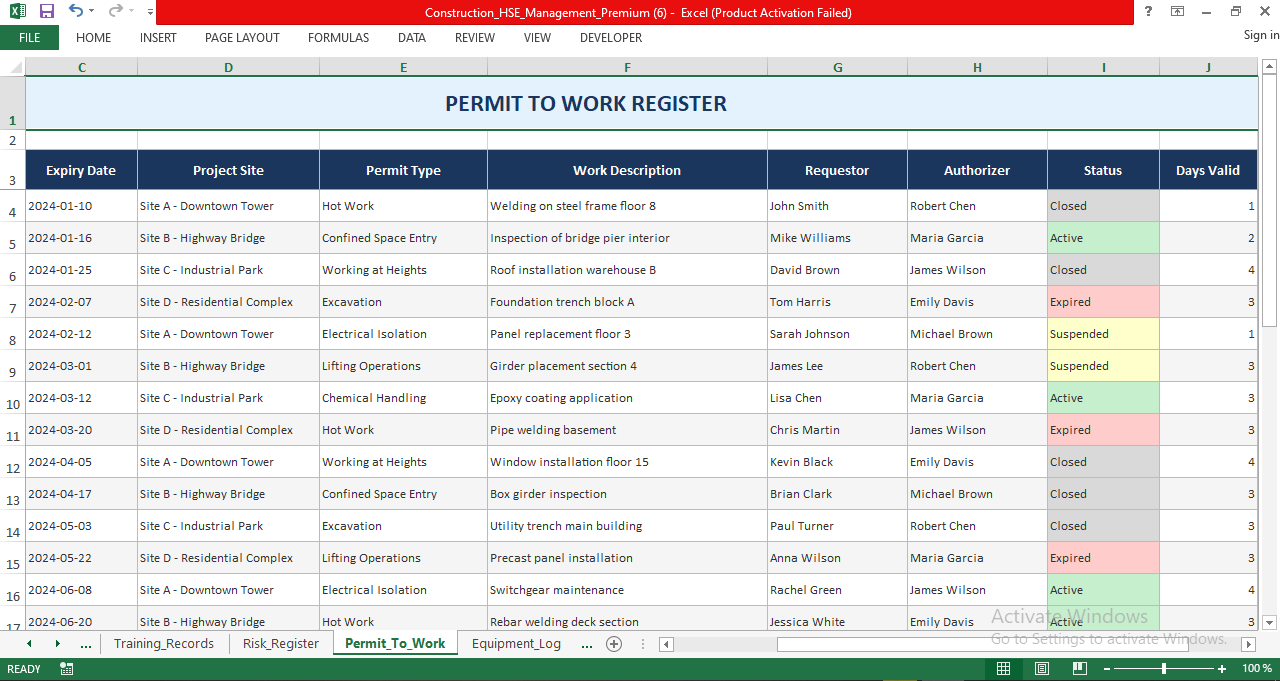Select the Expired status cell for Tom Harris
Screen dimensions: 1280x681
point(1103,302)
